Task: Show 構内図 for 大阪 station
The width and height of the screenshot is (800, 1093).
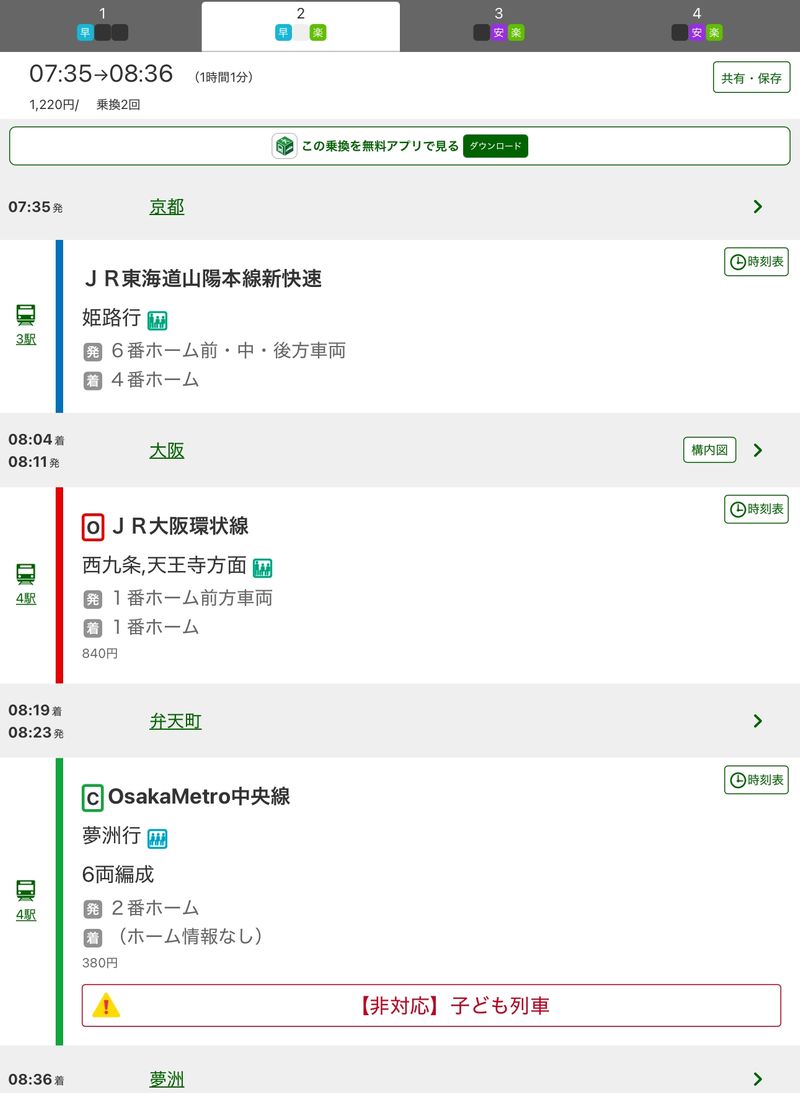Action: tap(709, 450)
